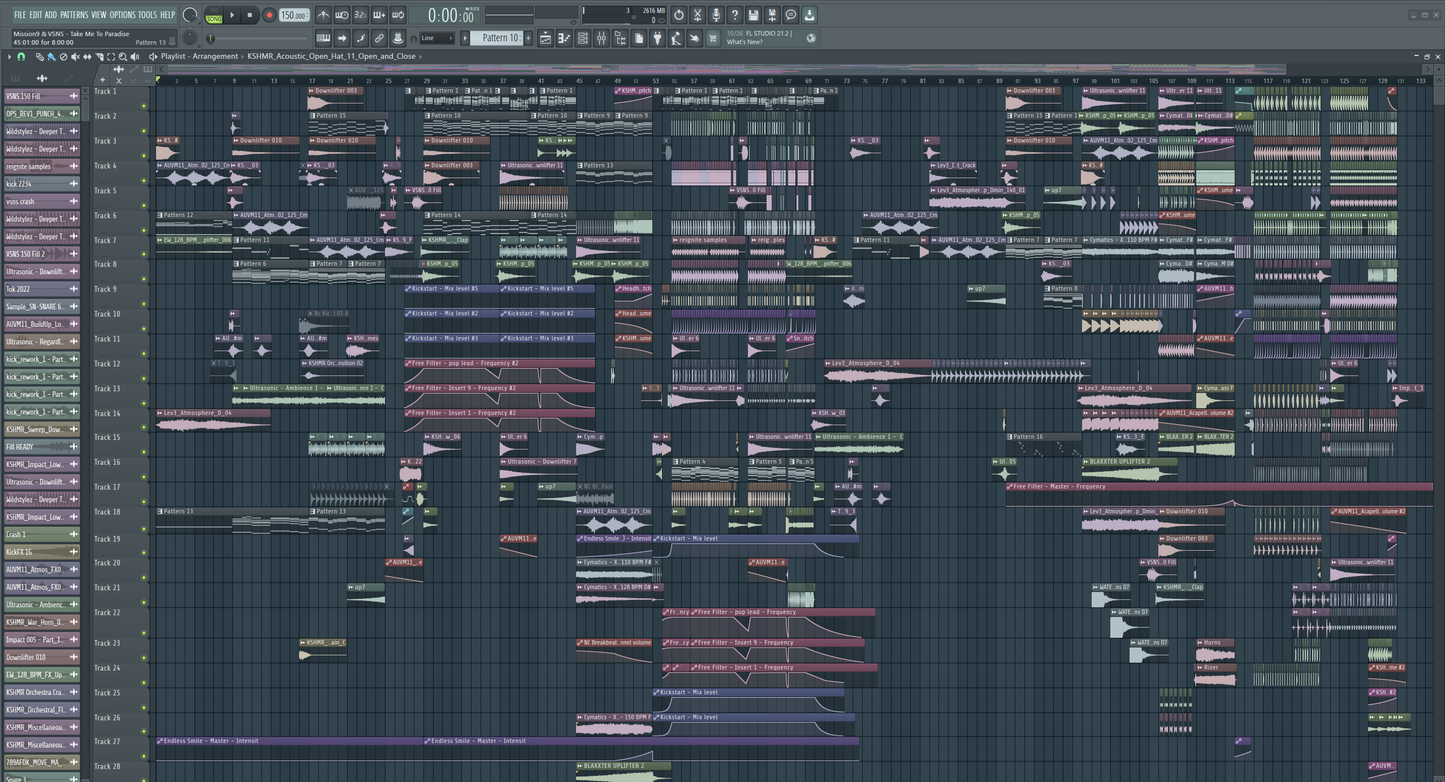Select the Mute tool in playlist toolbar
The height and width of the screenshot is (782, 1445).
pos(74,57)
